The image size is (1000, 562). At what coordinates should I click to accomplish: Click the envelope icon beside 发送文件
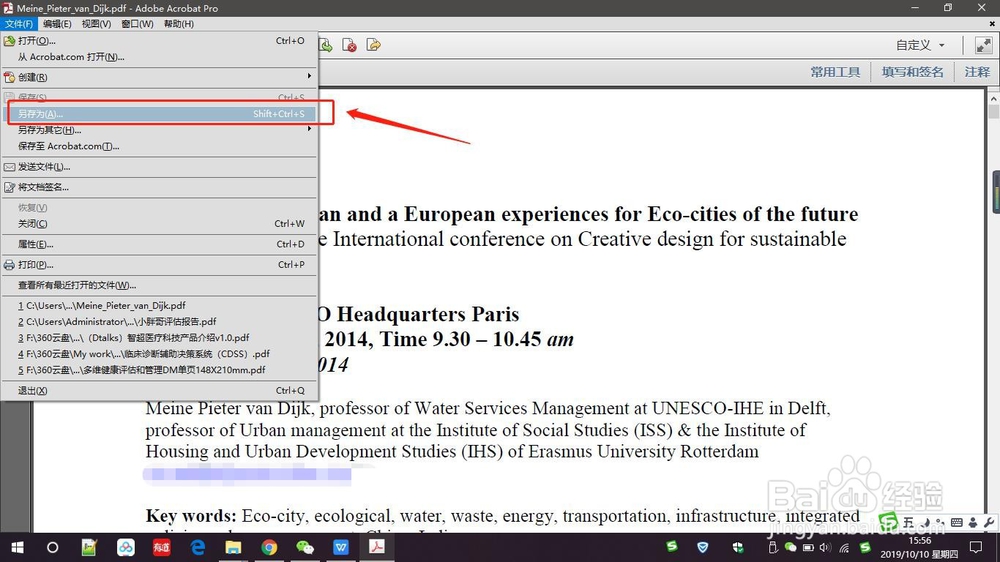point(10,167)
